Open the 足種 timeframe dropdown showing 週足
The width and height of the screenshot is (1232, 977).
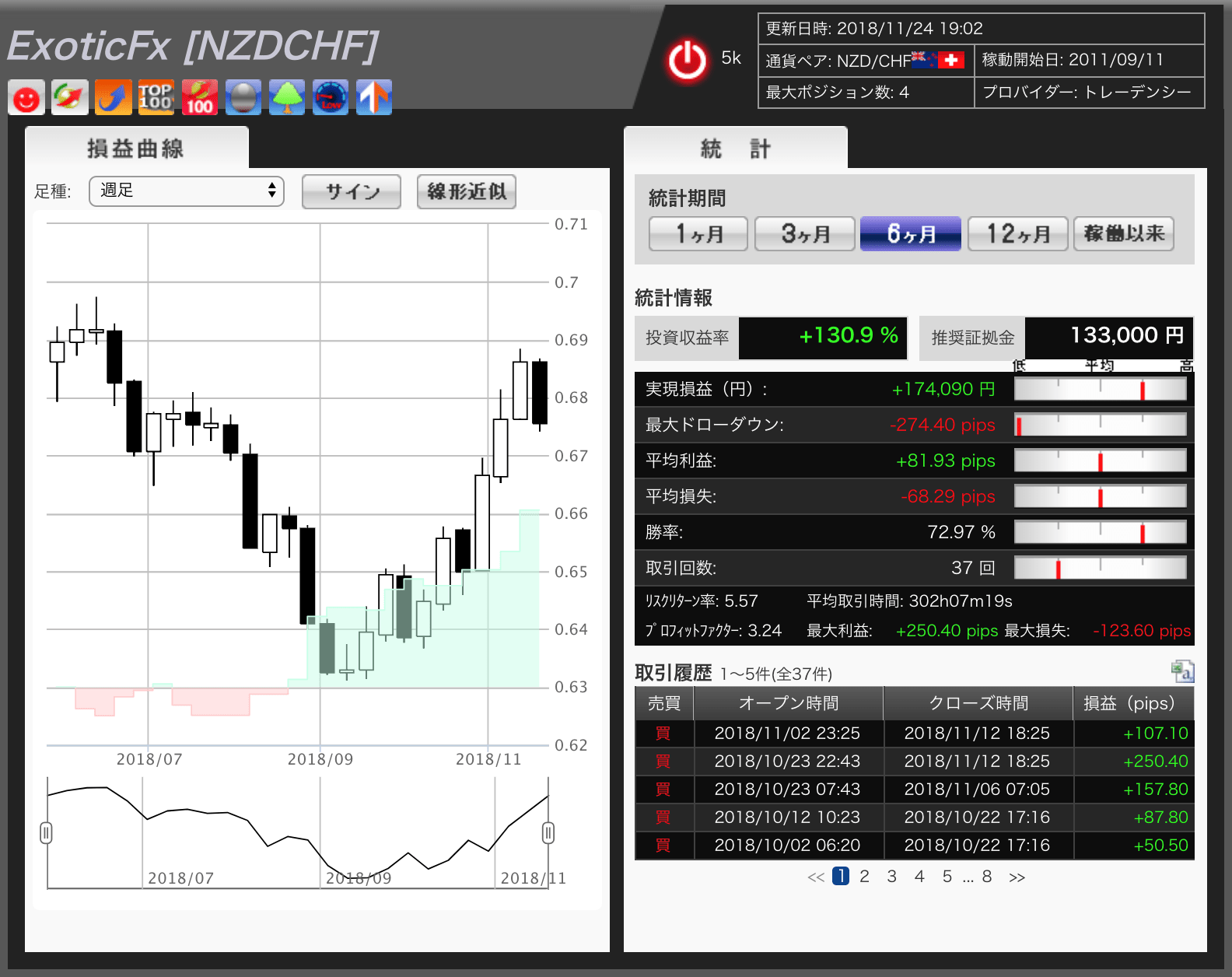pyautogui.click(x=187, y=191)
